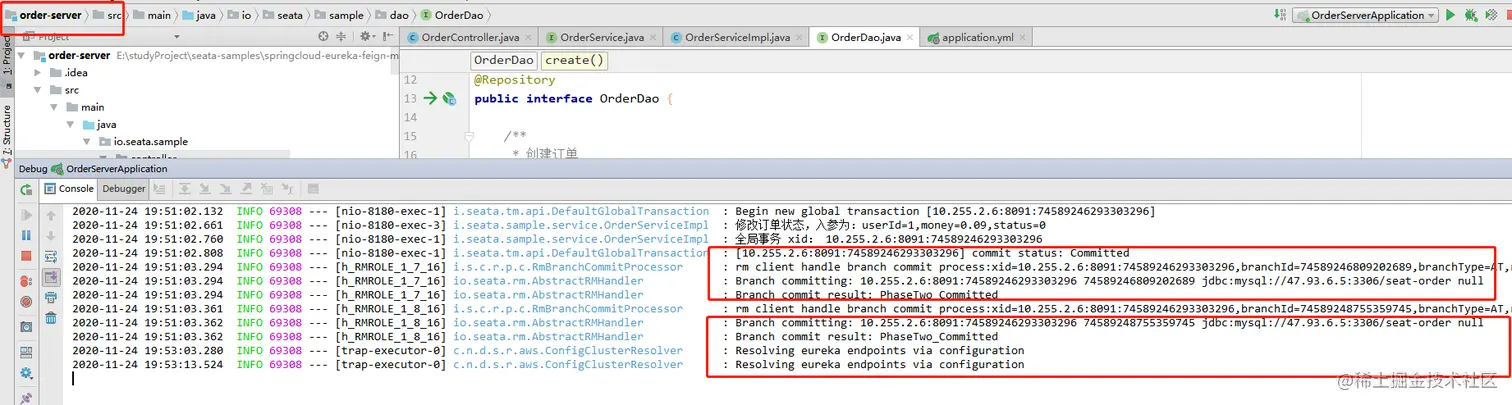
Task: Toggle scroll to end in the console
Action: pyautogui.click(x=51, y=277)
